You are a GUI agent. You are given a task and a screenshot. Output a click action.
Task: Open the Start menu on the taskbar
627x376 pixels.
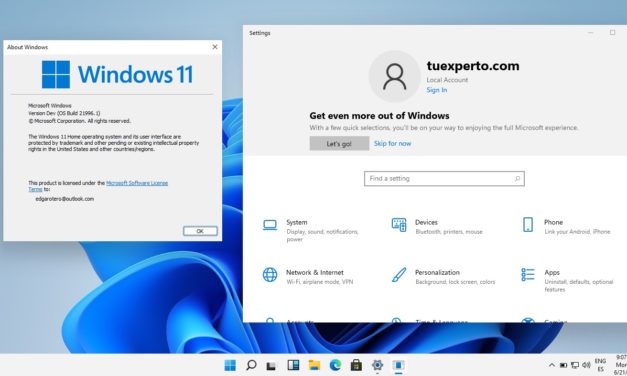230,365
